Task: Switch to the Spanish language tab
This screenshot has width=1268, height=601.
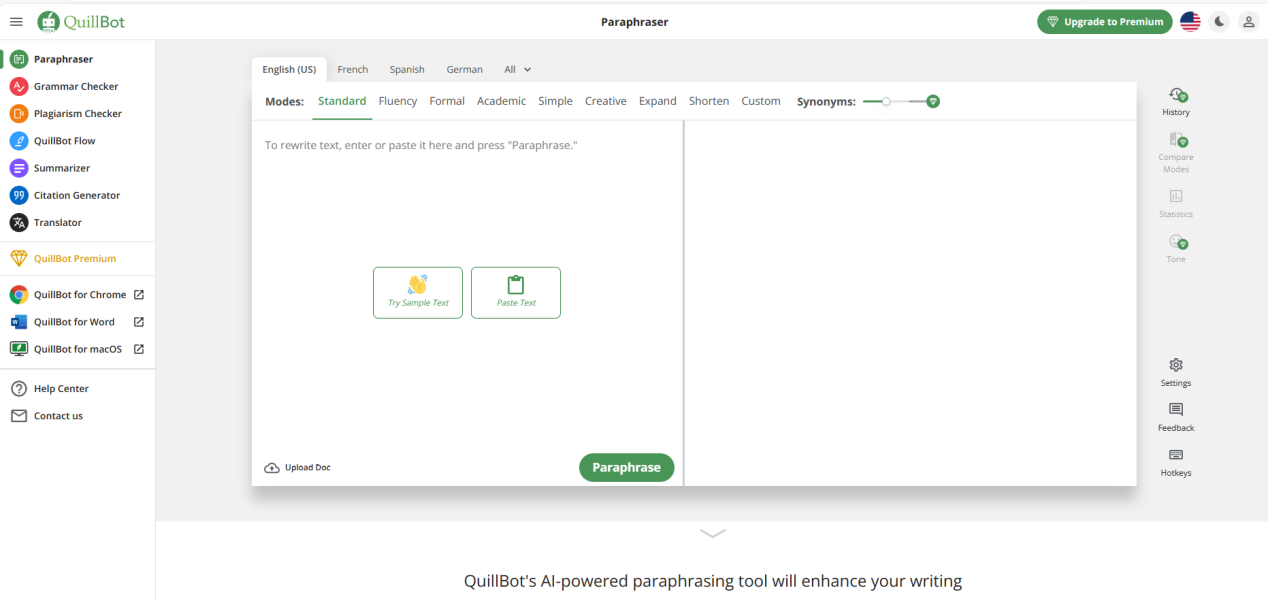Action: pos(407,70)
